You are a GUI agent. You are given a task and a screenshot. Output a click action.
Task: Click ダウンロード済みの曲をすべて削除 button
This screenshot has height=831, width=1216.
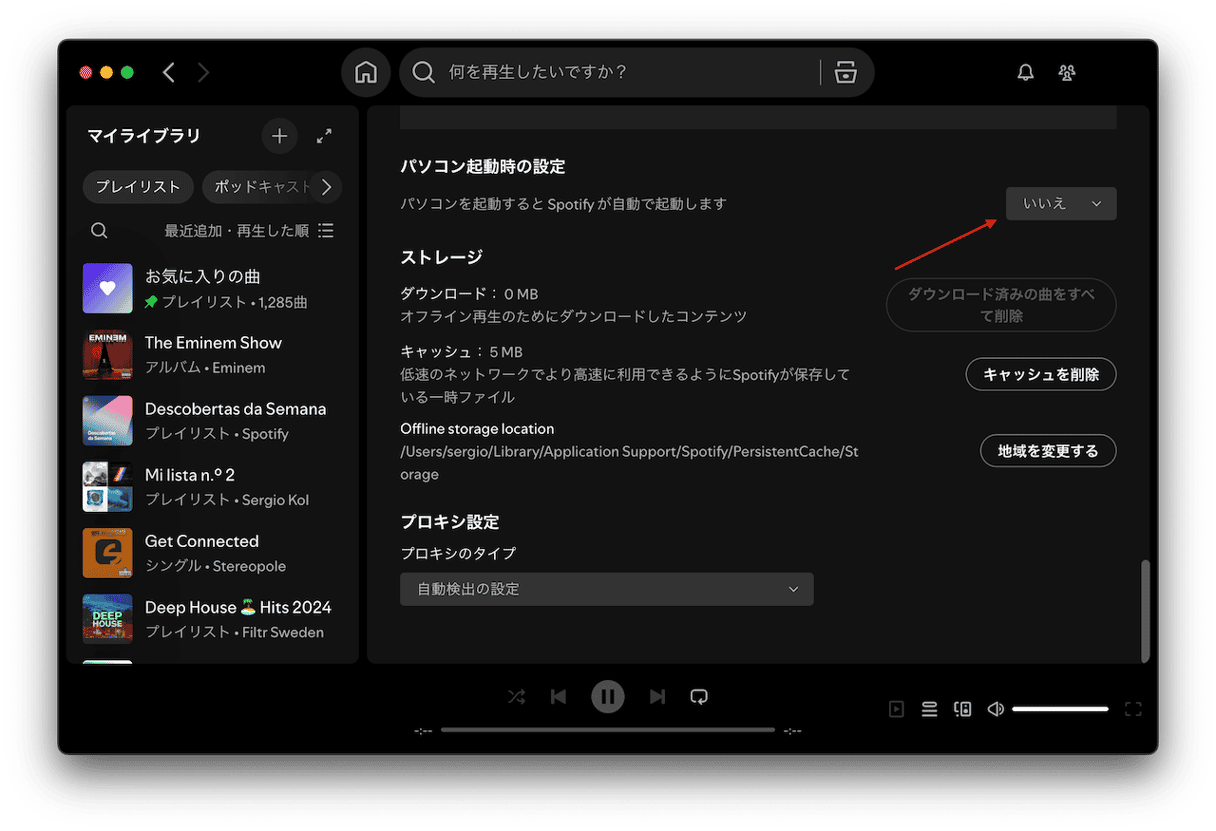1001,305
